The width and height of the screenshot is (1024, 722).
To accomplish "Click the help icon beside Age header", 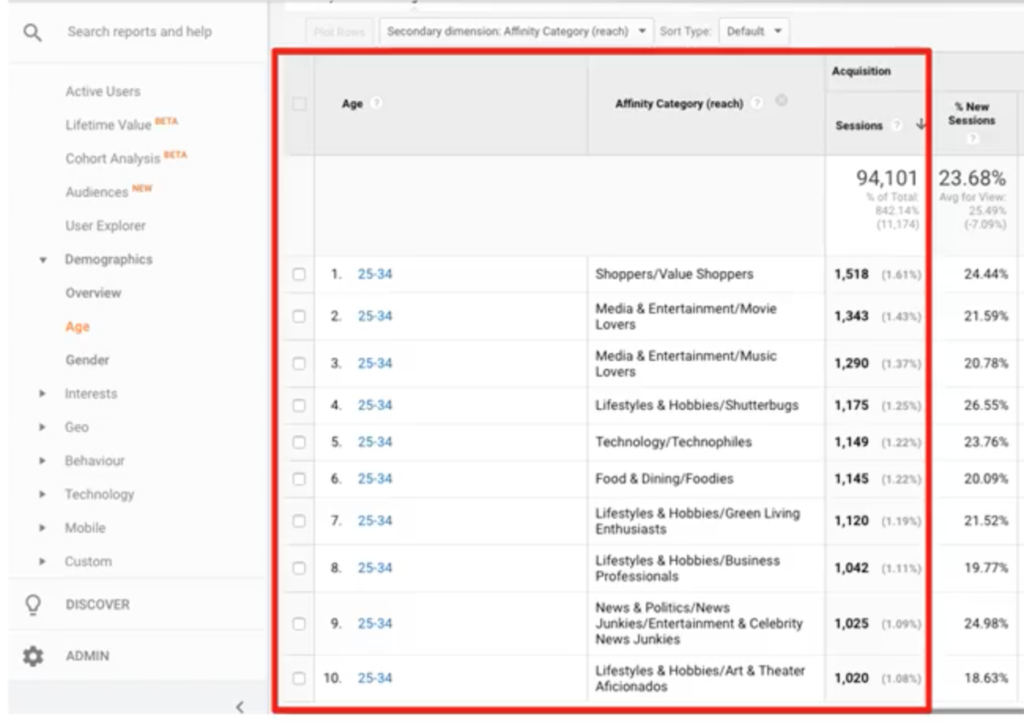I will pyautogui.click(x=377, y=103).
